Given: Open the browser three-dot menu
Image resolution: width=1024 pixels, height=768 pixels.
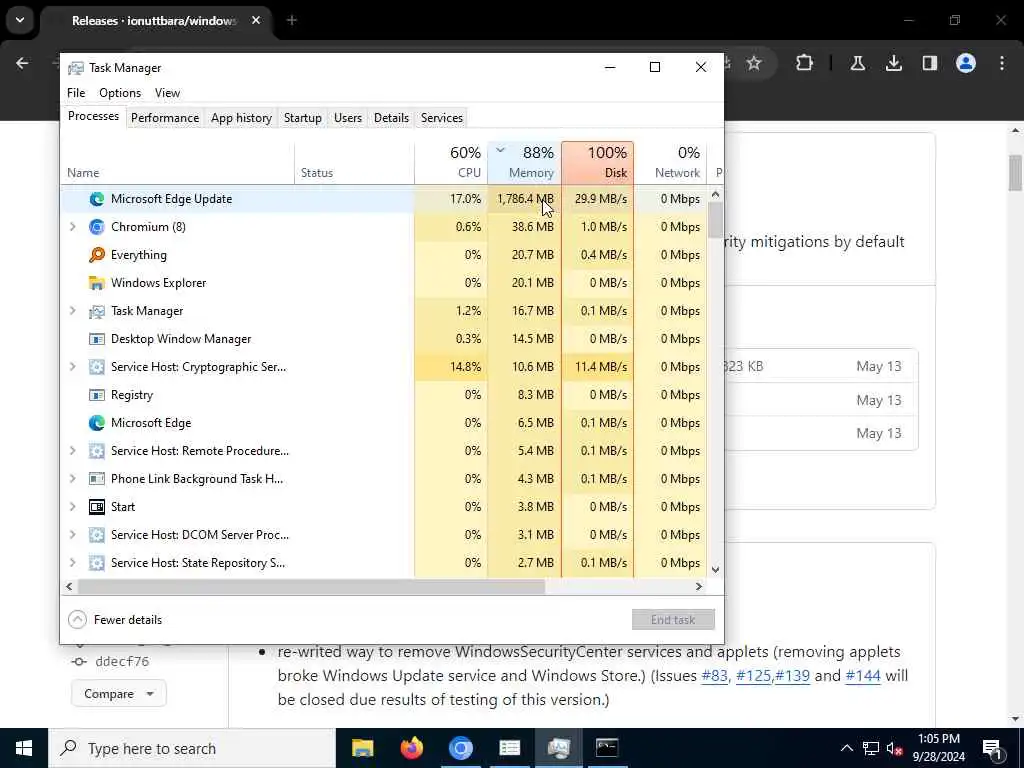Looking at the screenshot, I should point(1002,63).
